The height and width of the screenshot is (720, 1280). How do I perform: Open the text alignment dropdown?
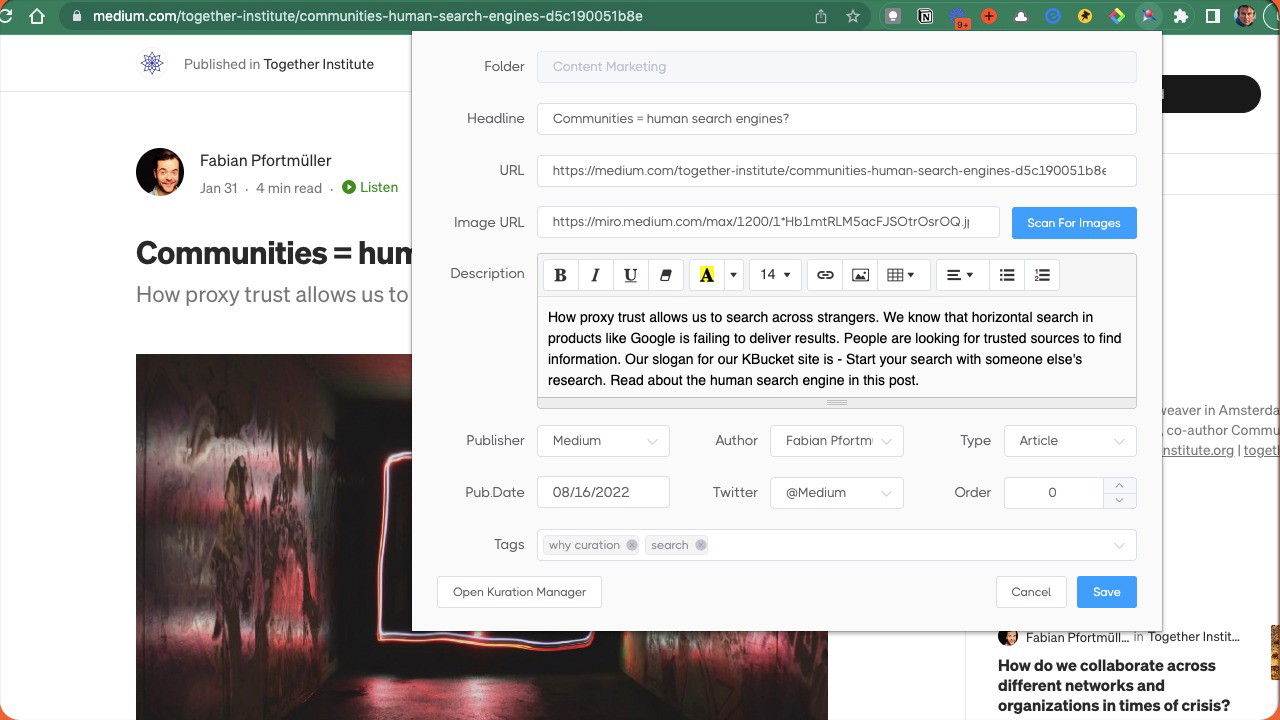(x=960, y=275)
